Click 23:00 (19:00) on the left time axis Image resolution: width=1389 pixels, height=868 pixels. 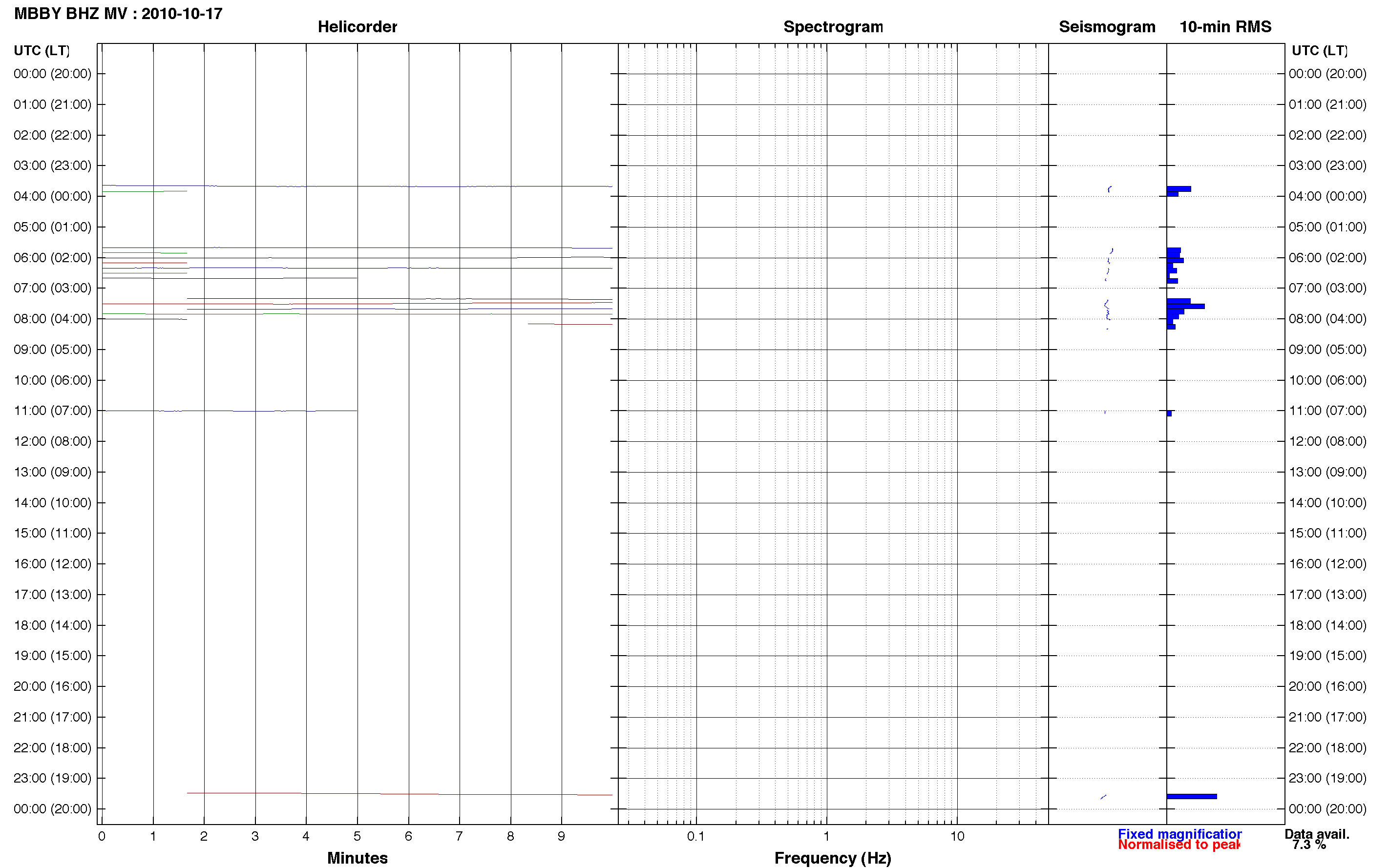pyautogui.click(x=52, y=778)
